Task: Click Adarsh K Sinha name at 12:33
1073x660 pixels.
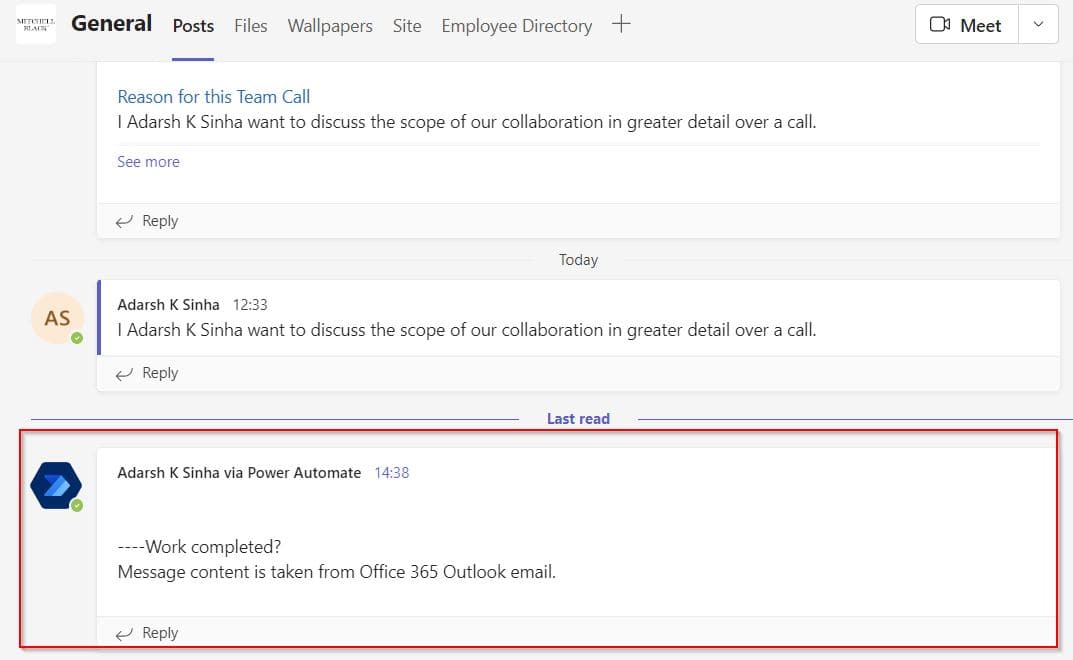Action: tap(168, 305)
